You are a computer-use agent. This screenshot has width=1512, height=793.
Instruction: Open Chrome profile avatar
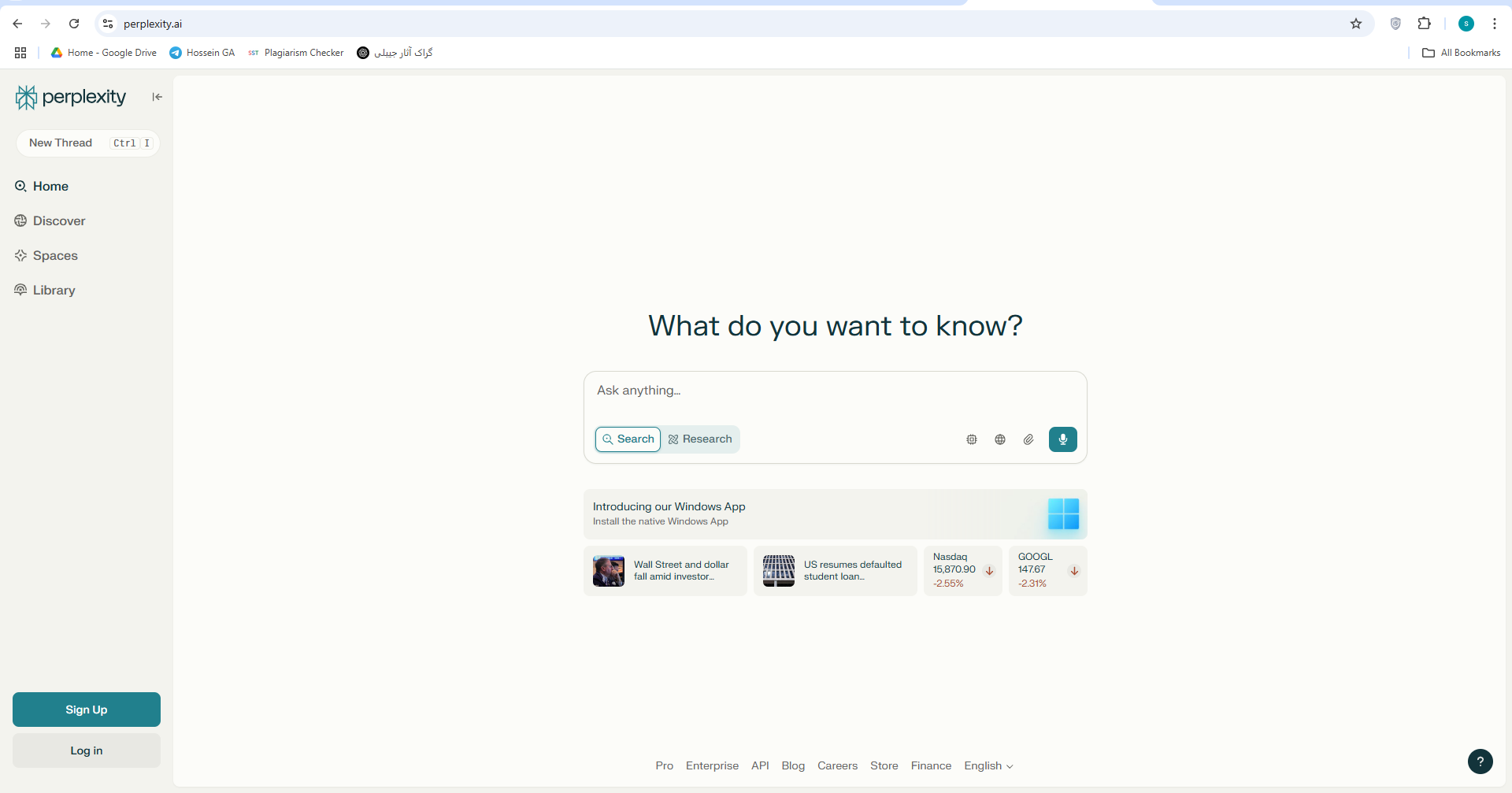coord(1466,24)
